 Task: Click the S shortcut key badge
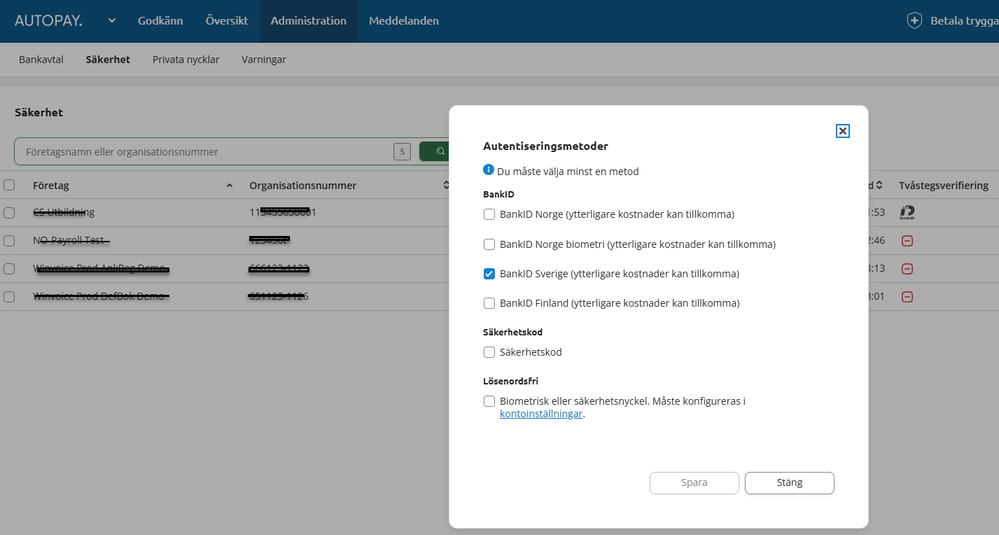[402, 152]
